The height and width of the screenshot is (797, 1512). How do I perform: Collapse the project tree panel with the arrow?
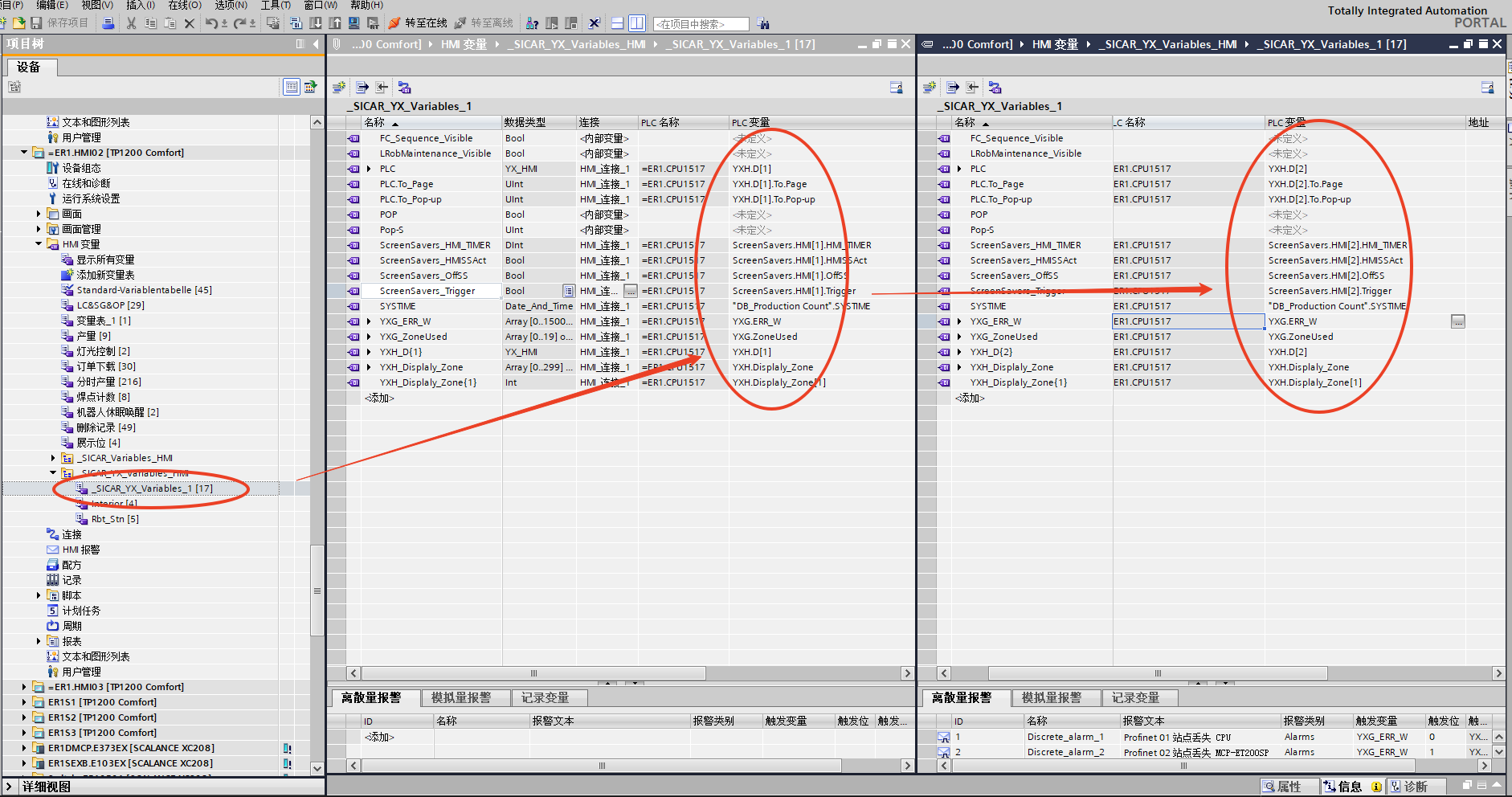(x=316, y=44)
